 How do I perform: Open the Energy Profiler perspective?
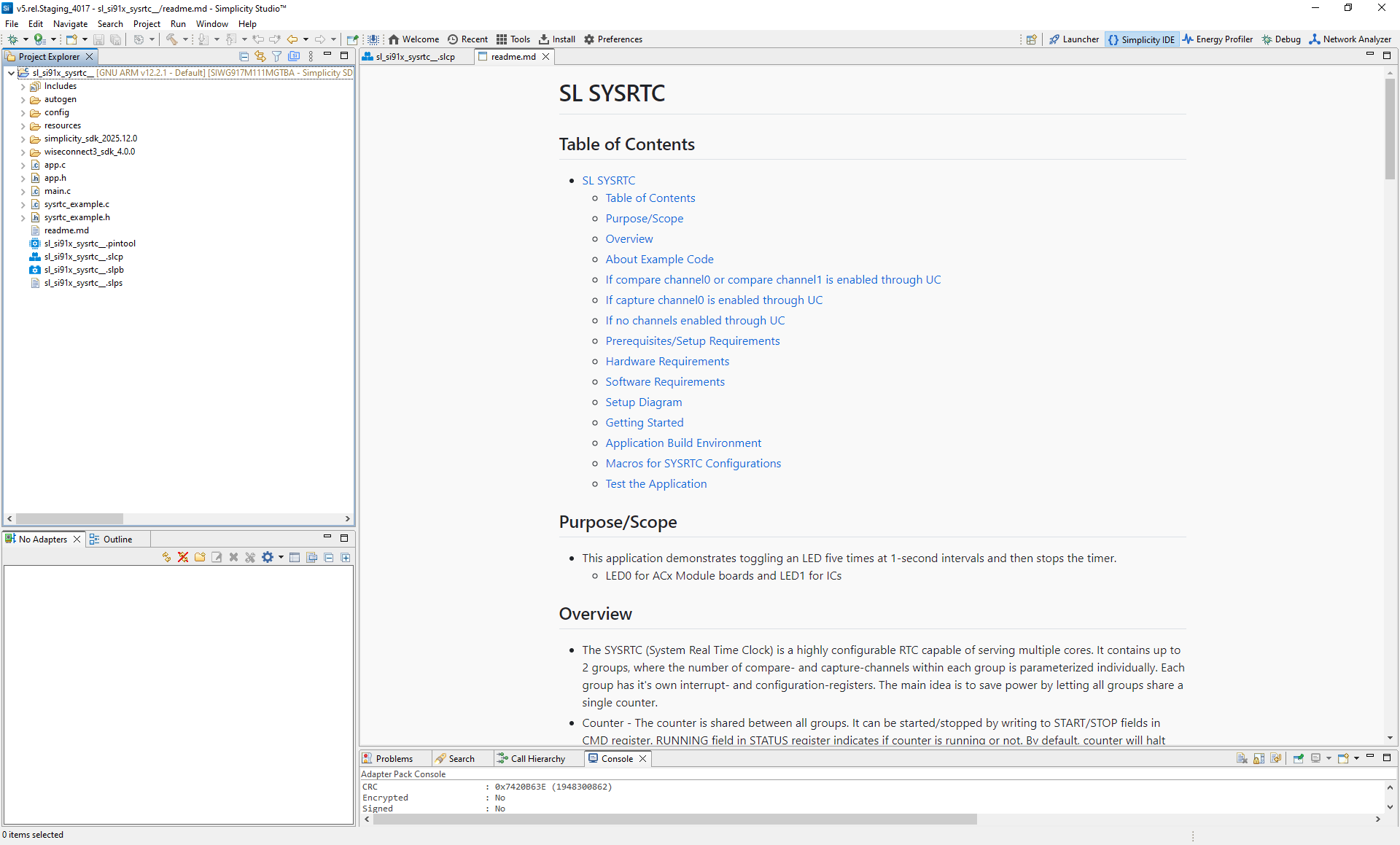1218,39
